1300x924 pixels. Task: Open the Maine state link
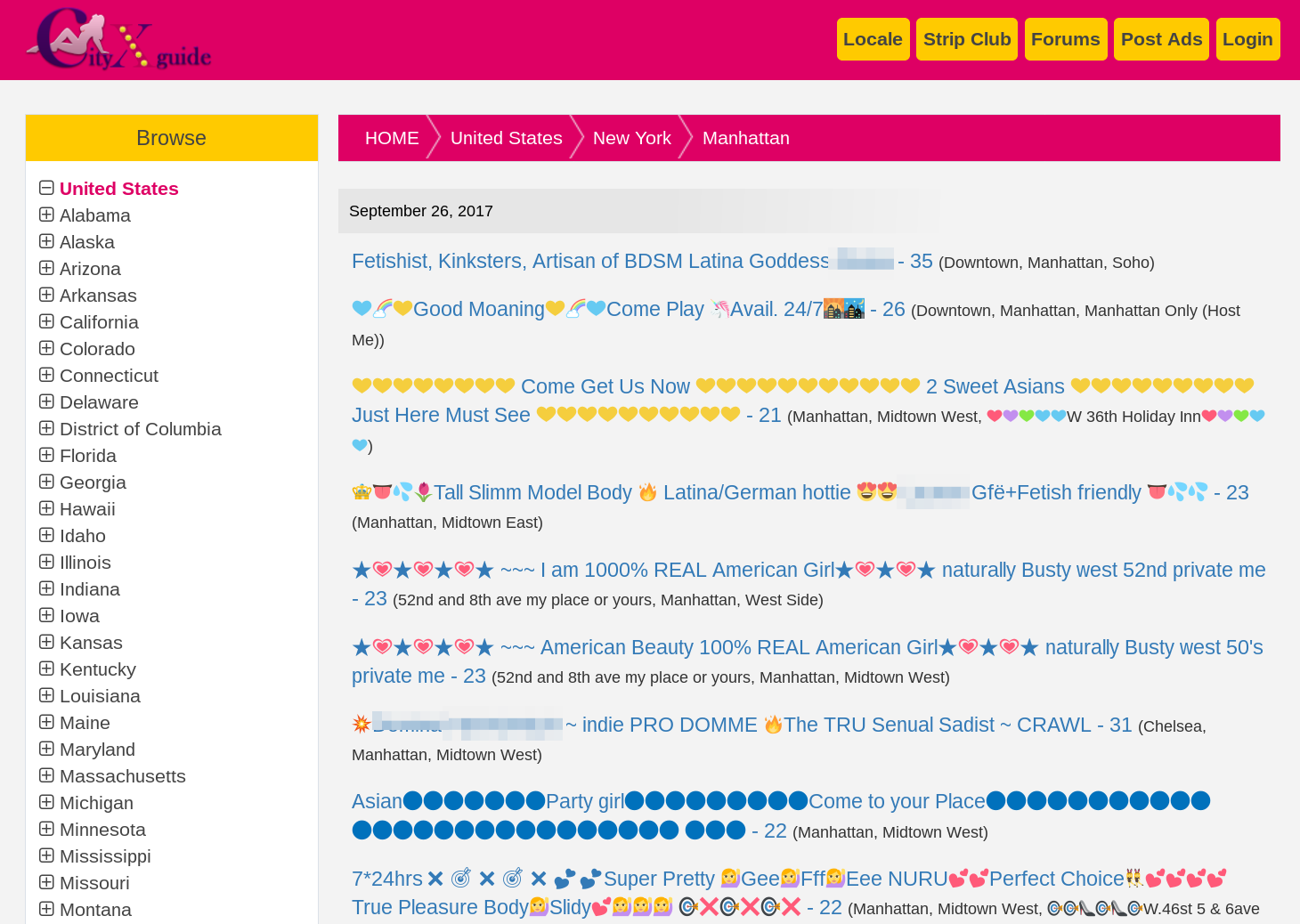85,723
